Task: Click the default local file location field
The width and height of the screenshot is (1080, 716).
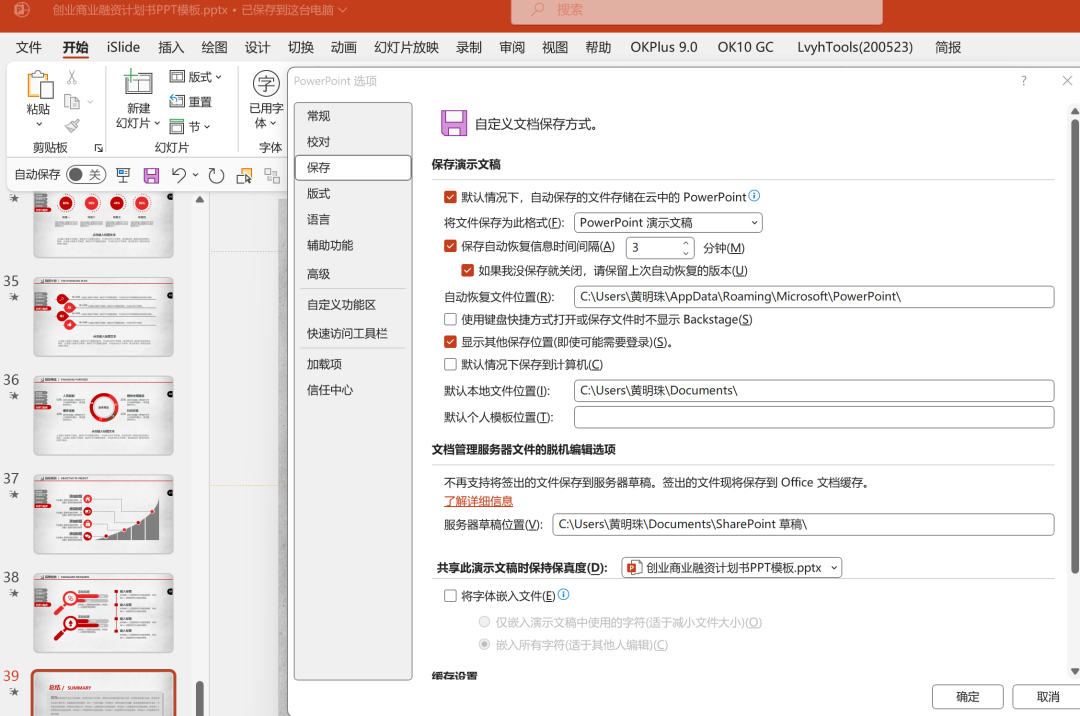Action: tap(813, 390)
